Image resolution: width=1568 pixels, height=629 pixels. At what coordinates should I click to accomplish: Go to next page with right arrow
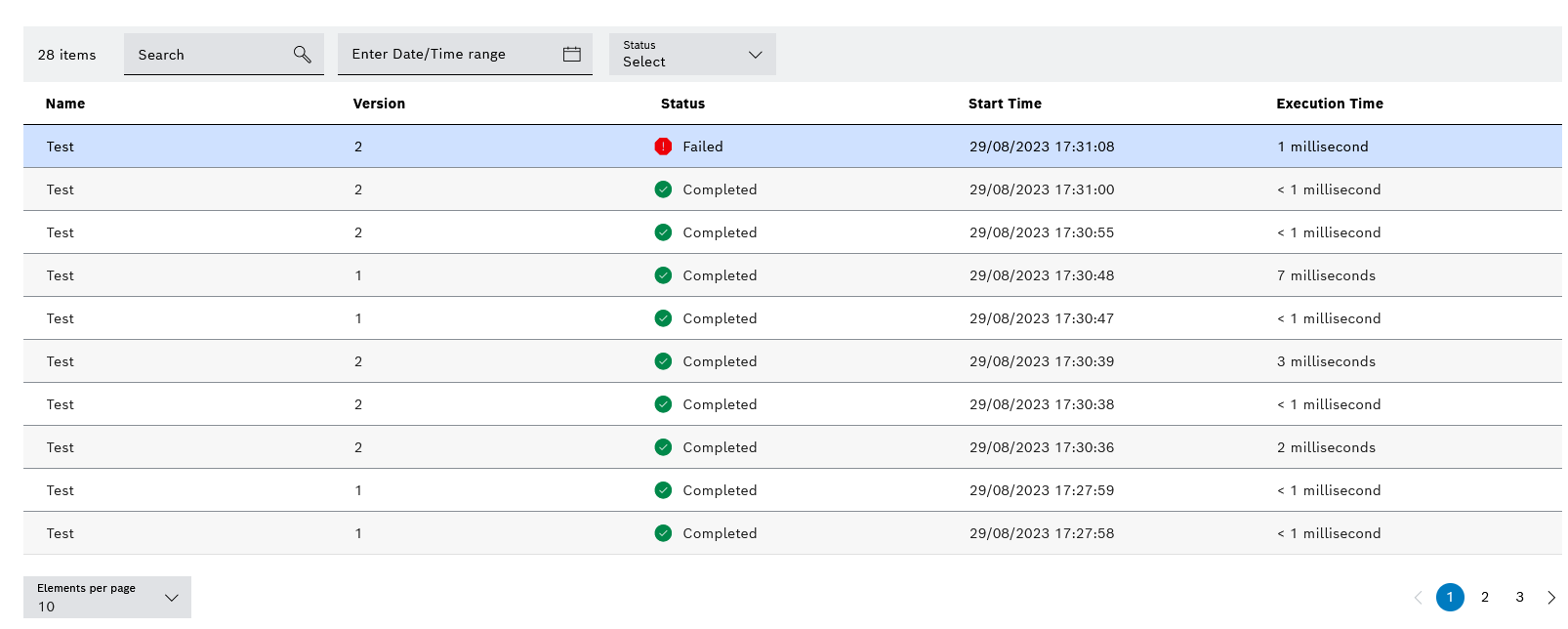1551,598
